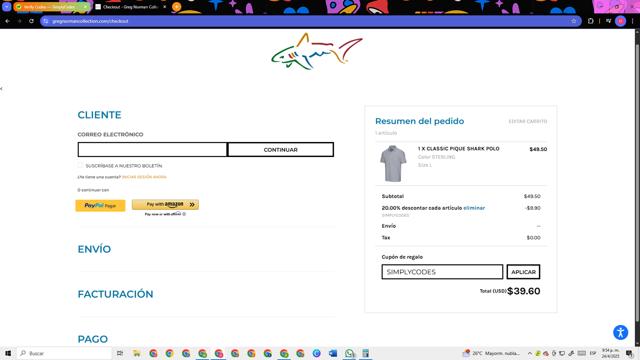Click Editar carrito link
Screen dimensions: 640x360
click(x=528, y=121)
